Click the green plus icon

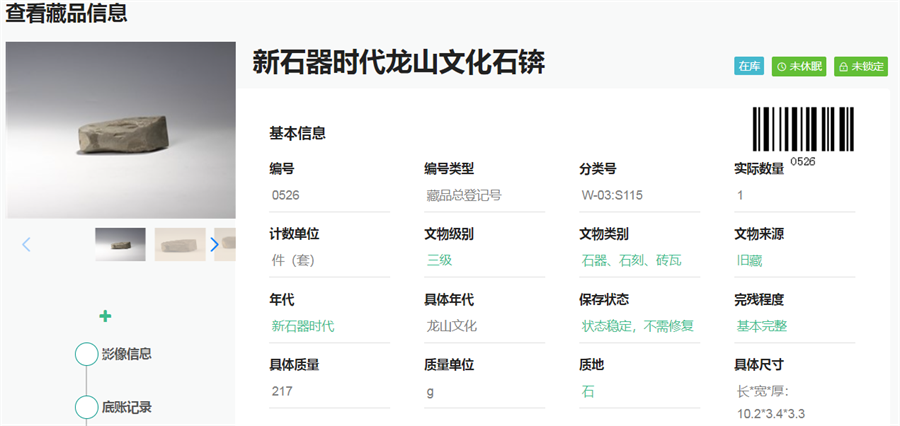point(105,316)
